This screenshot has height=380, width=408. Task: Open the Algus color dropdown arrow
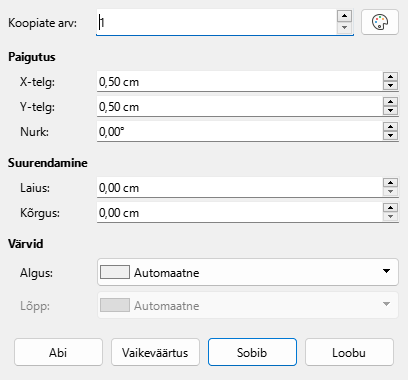386,271
